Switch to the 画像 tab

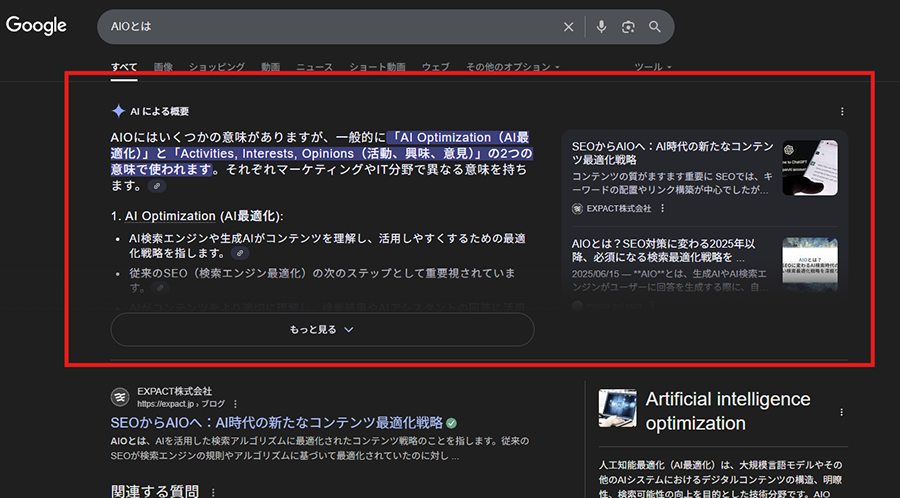coord(163,67)
